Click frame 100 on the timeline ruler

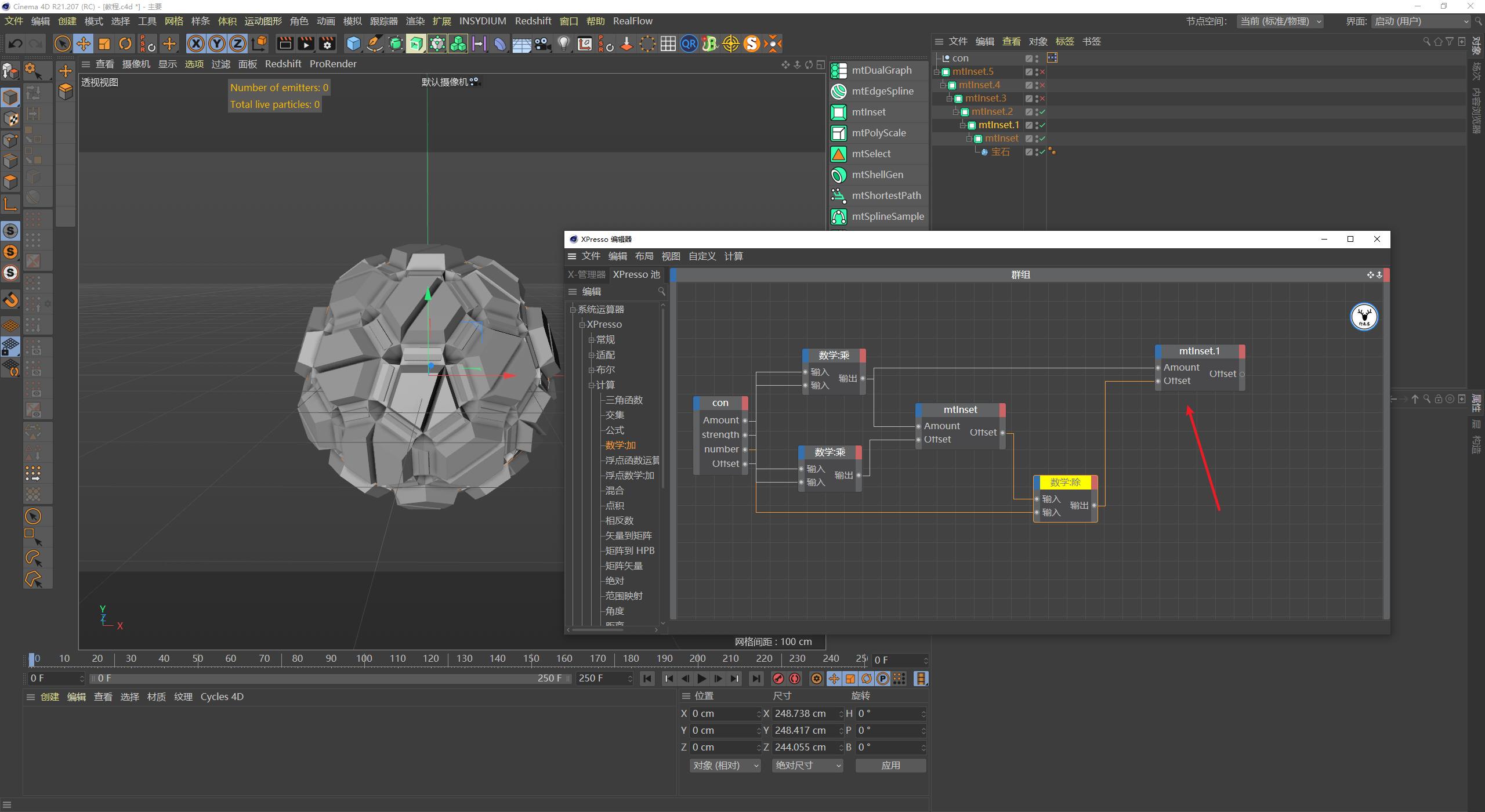[x=364, y=658]
